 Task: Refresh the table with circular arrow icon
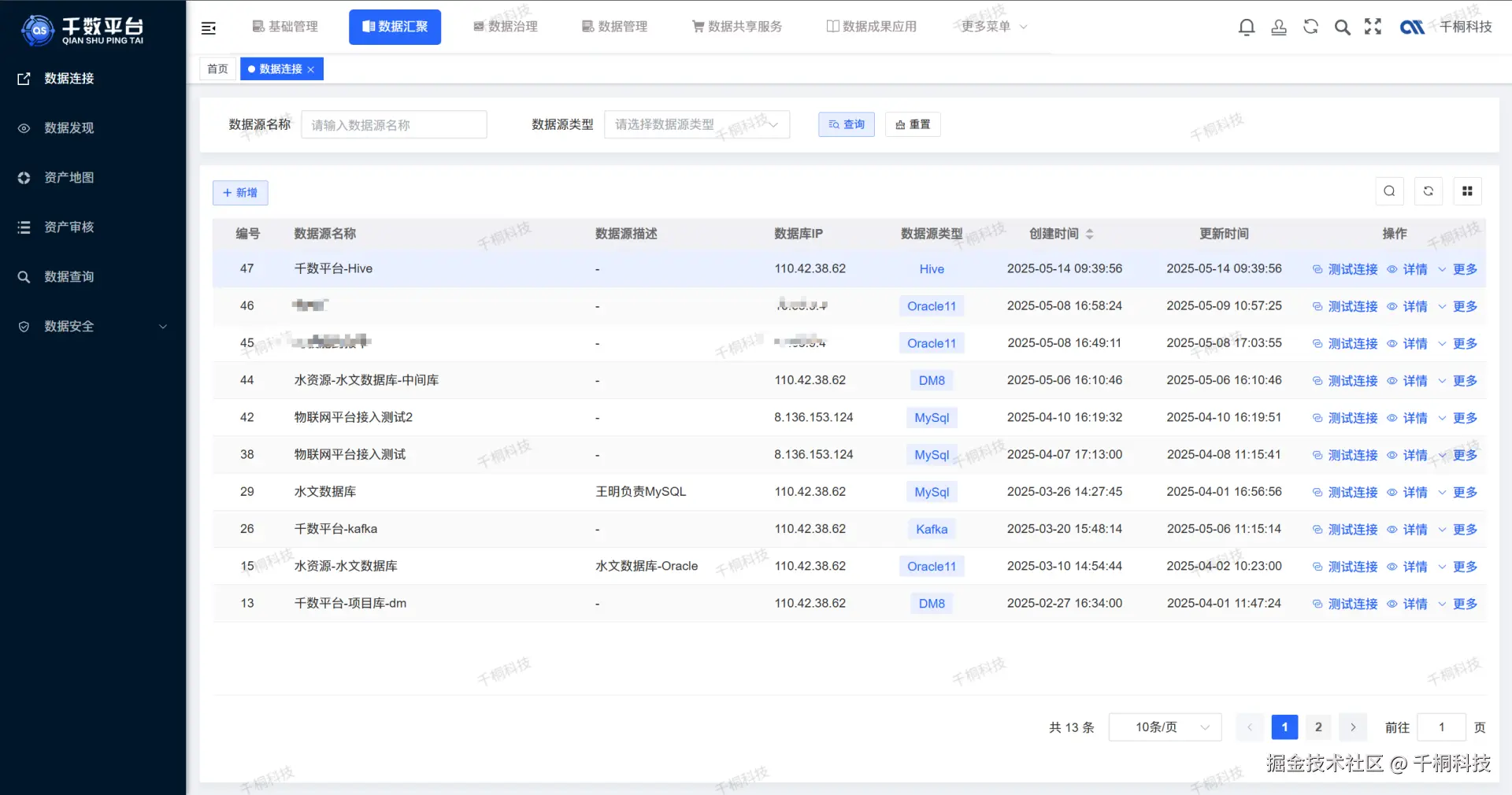click(1429, 191)
